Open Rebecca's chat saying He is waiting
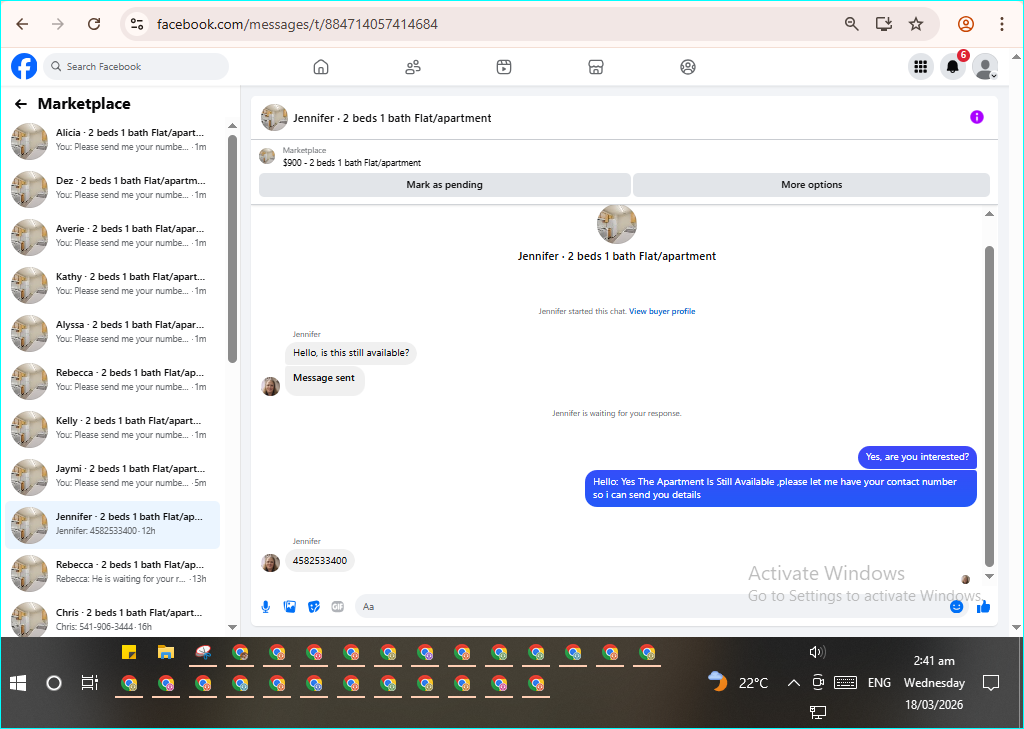This screenshot has width=1024, height=729. pyautogui.click(x=112, y=573)
